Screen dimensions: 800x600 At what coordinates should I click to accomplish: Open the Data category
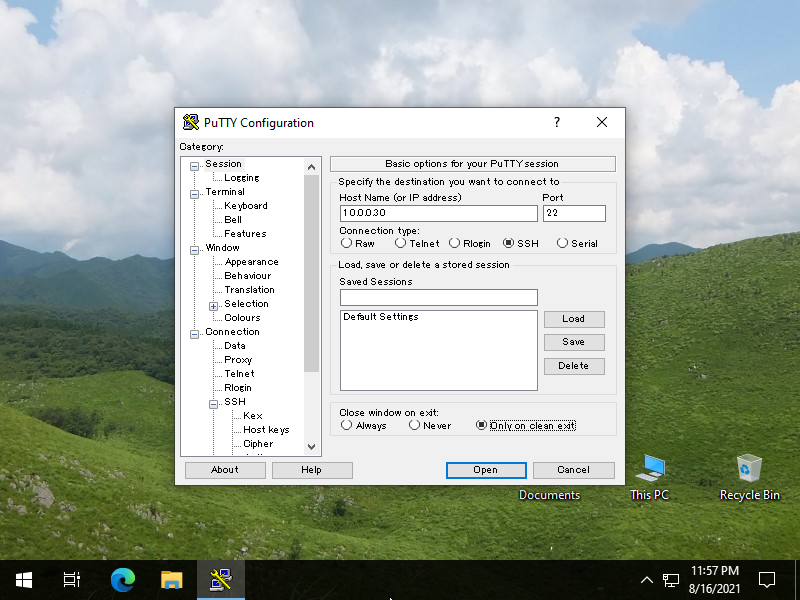tap(235, 345)
